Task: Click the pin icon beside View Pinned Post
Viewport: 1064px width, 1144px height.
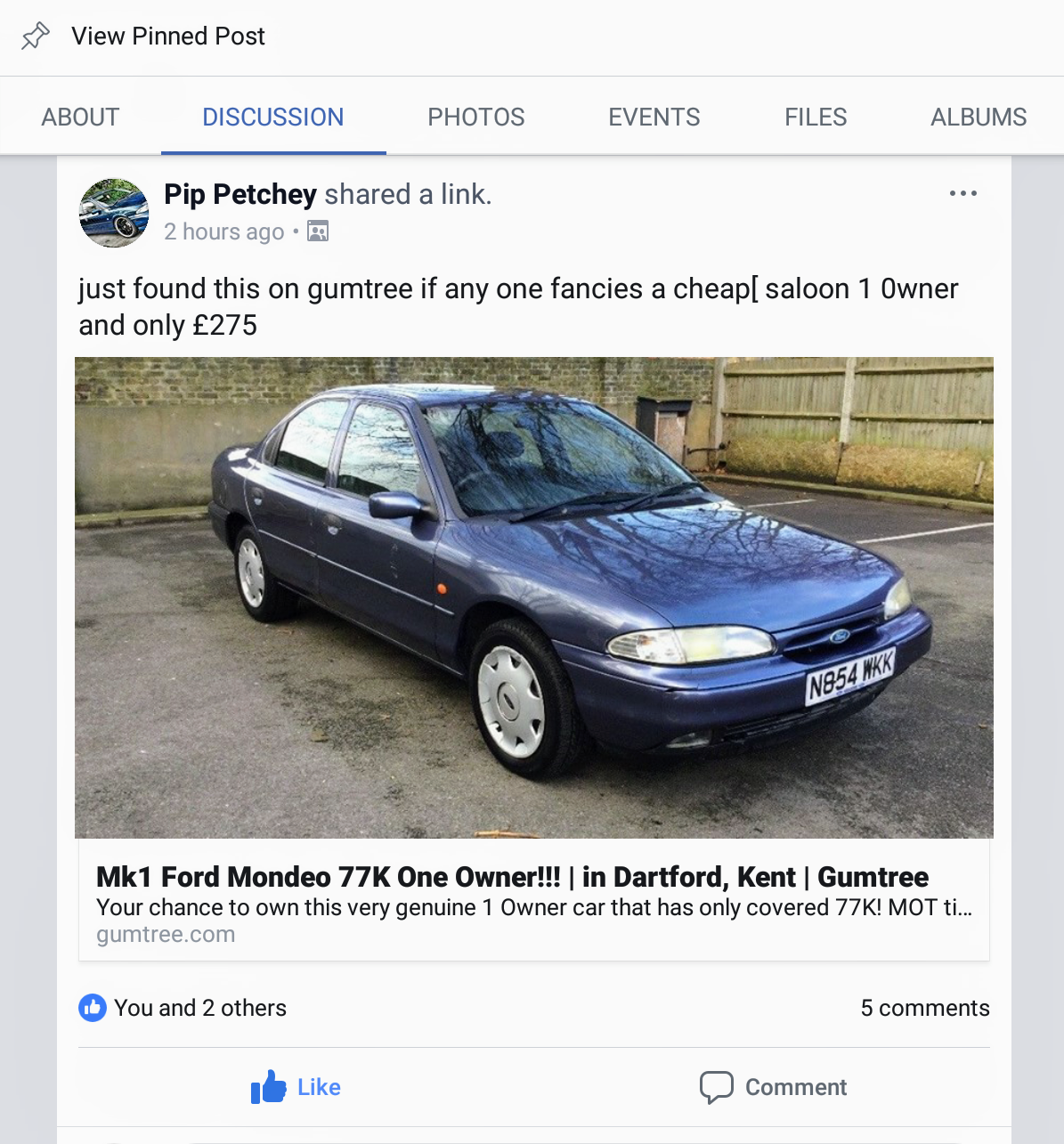Action: [x=36, y=37]
